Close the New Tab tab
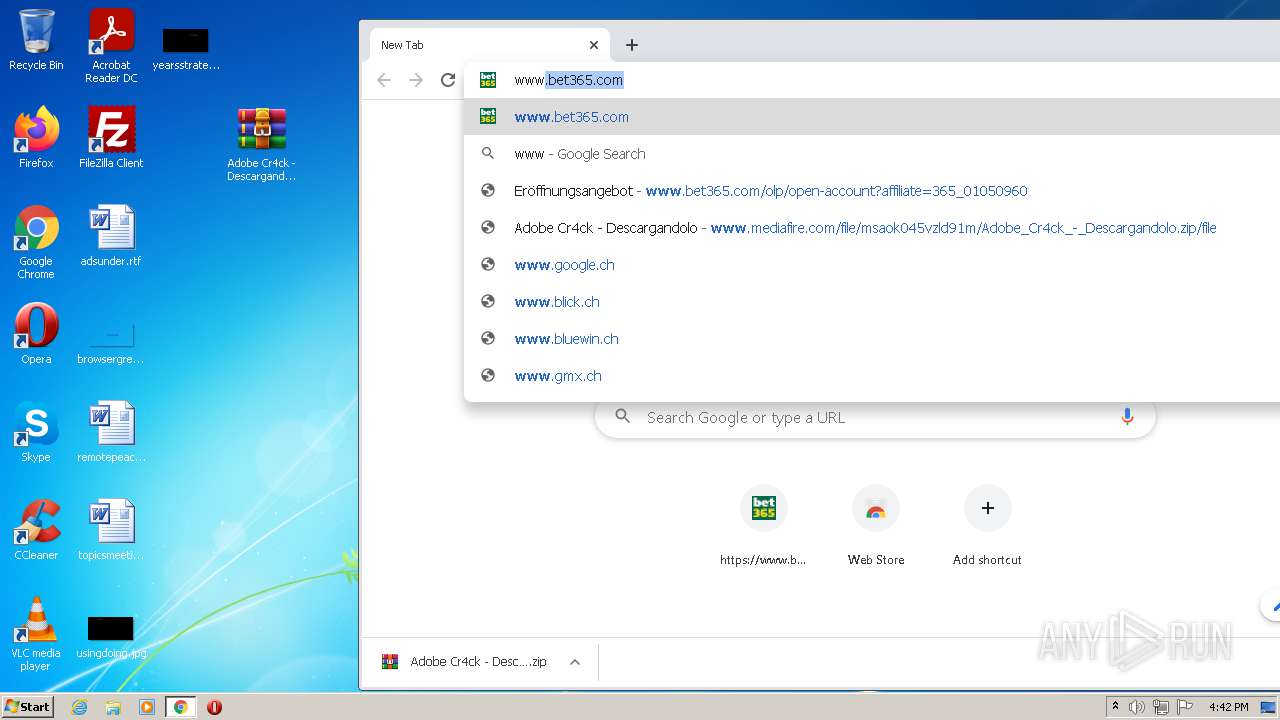 click(593, 45)
